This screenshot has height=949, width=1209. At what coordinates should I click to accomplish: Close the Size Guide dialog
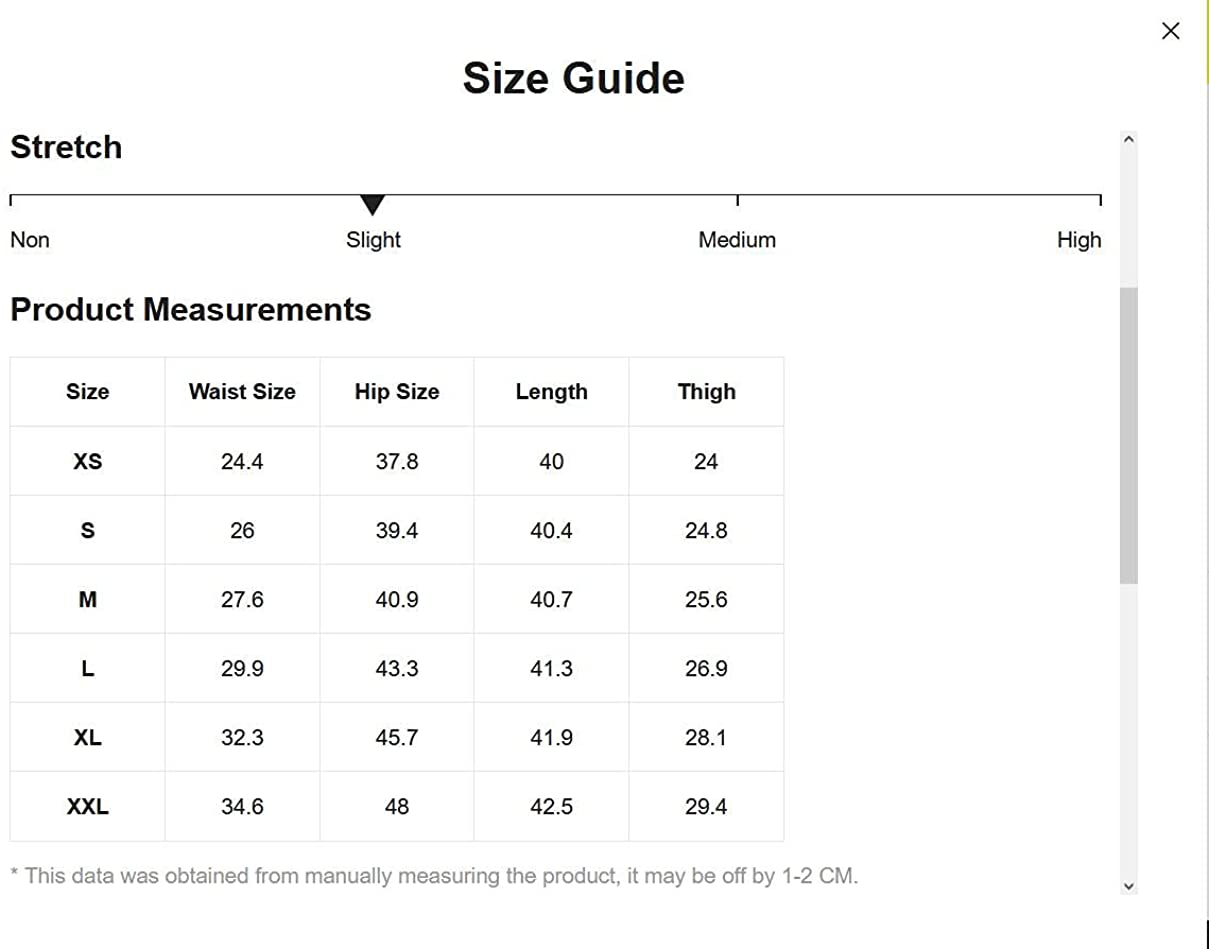[x=1170, y=31]
